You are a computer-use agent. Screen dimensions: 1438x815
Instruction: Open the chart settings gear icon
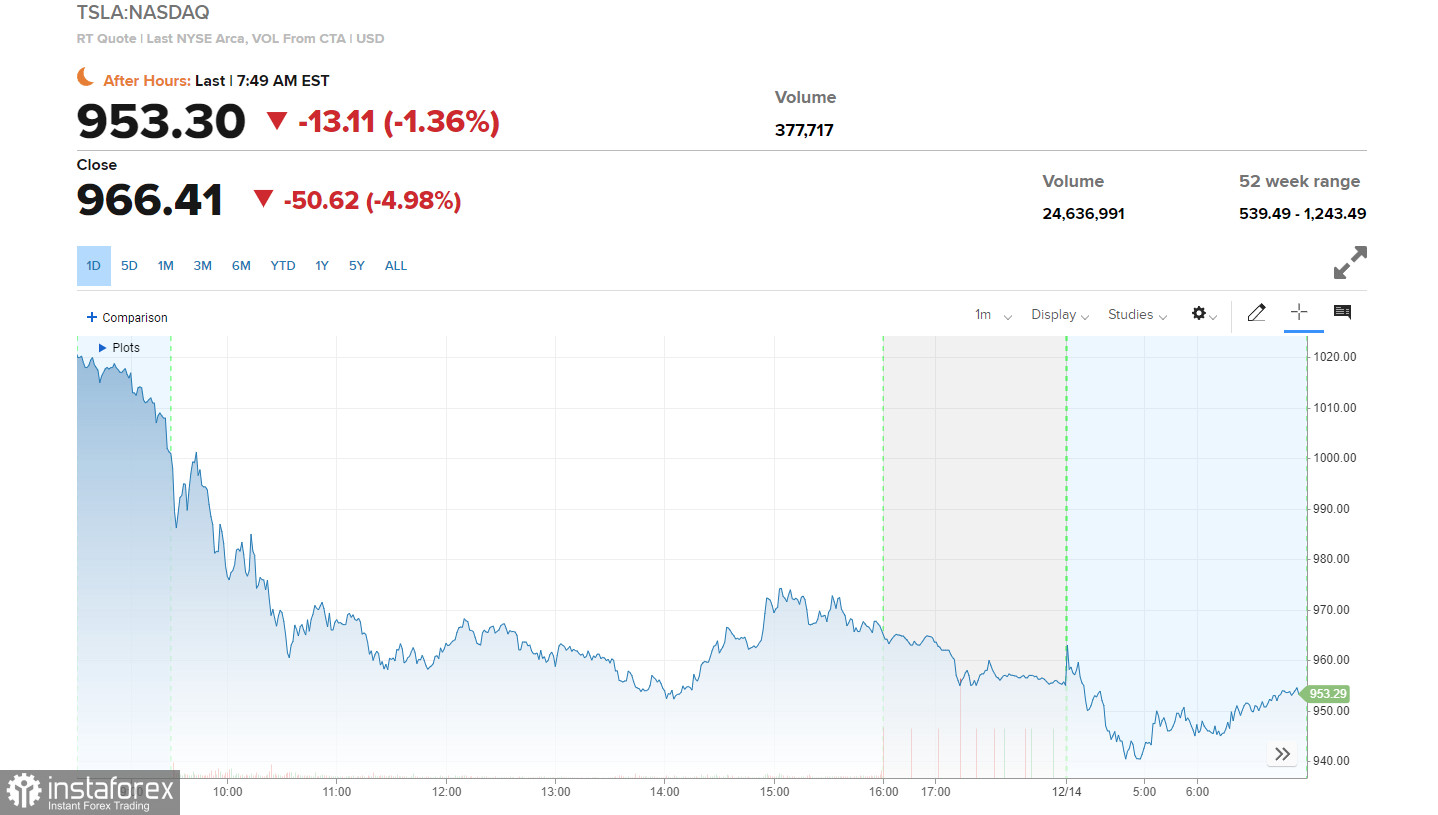pyautogui.click(x=1199, y=314)
